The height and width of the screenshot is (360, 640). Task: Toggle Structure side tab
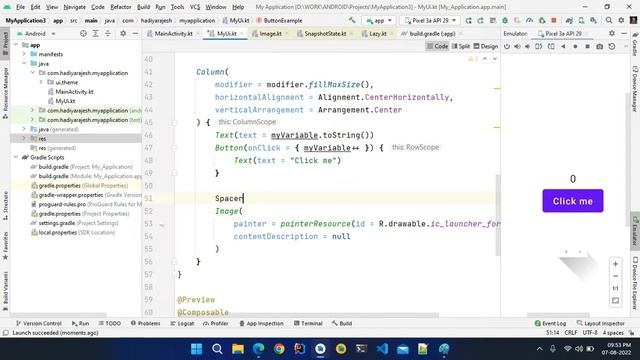click(5, 206)
